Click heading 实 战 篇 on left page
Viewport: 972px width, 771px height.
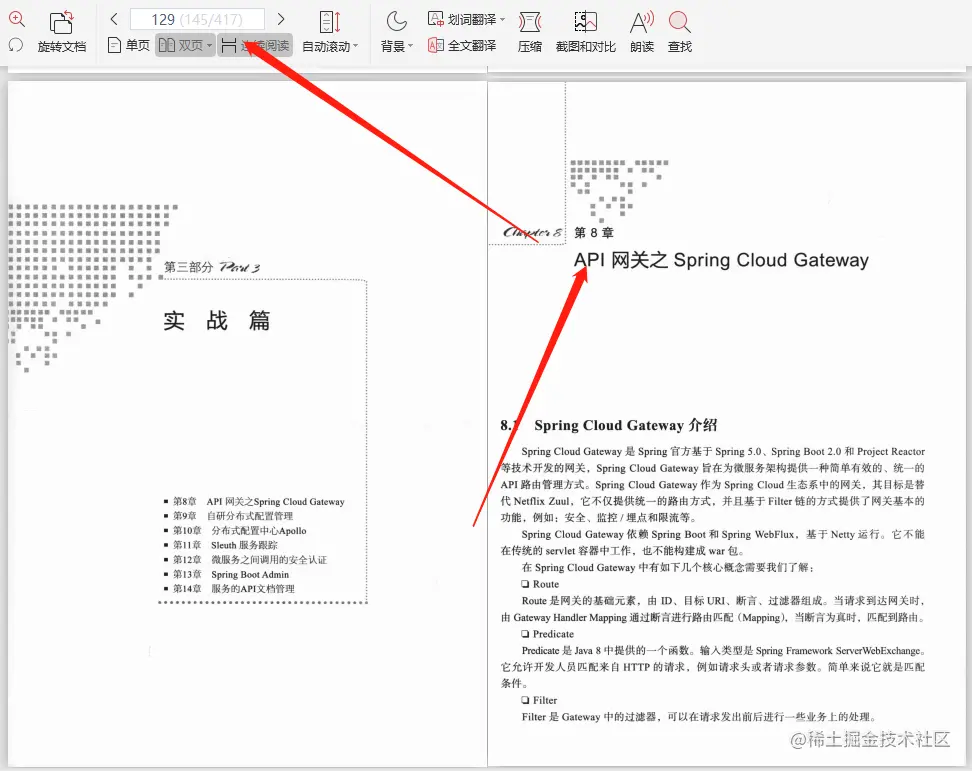[217, 321]
